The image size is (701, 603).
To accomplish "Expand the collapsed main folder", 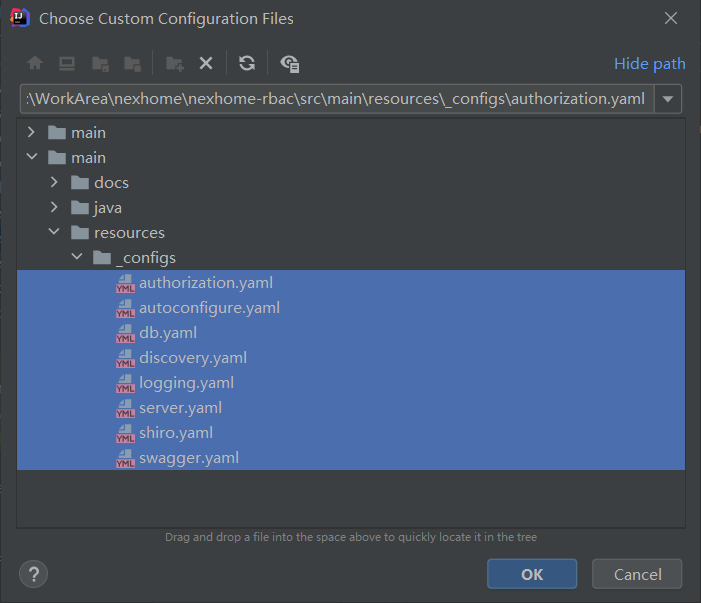I will pos(32,133).
